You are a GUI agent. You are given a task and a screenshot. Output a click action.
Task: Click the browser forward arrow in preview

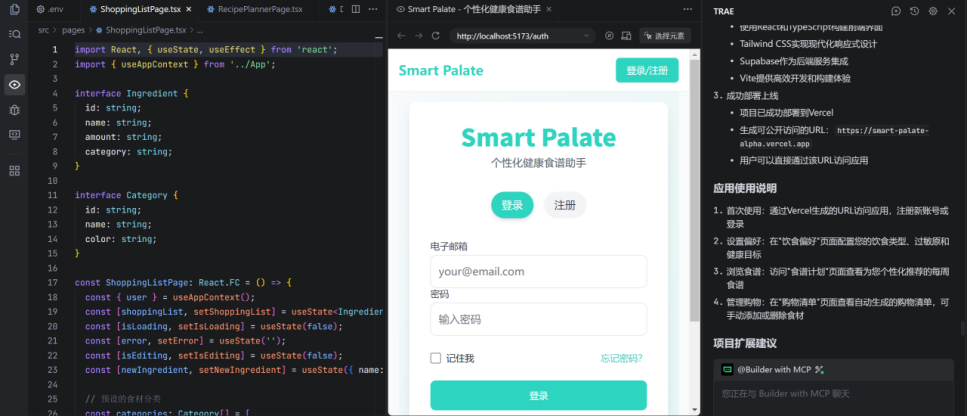click(x=419, y=36)
